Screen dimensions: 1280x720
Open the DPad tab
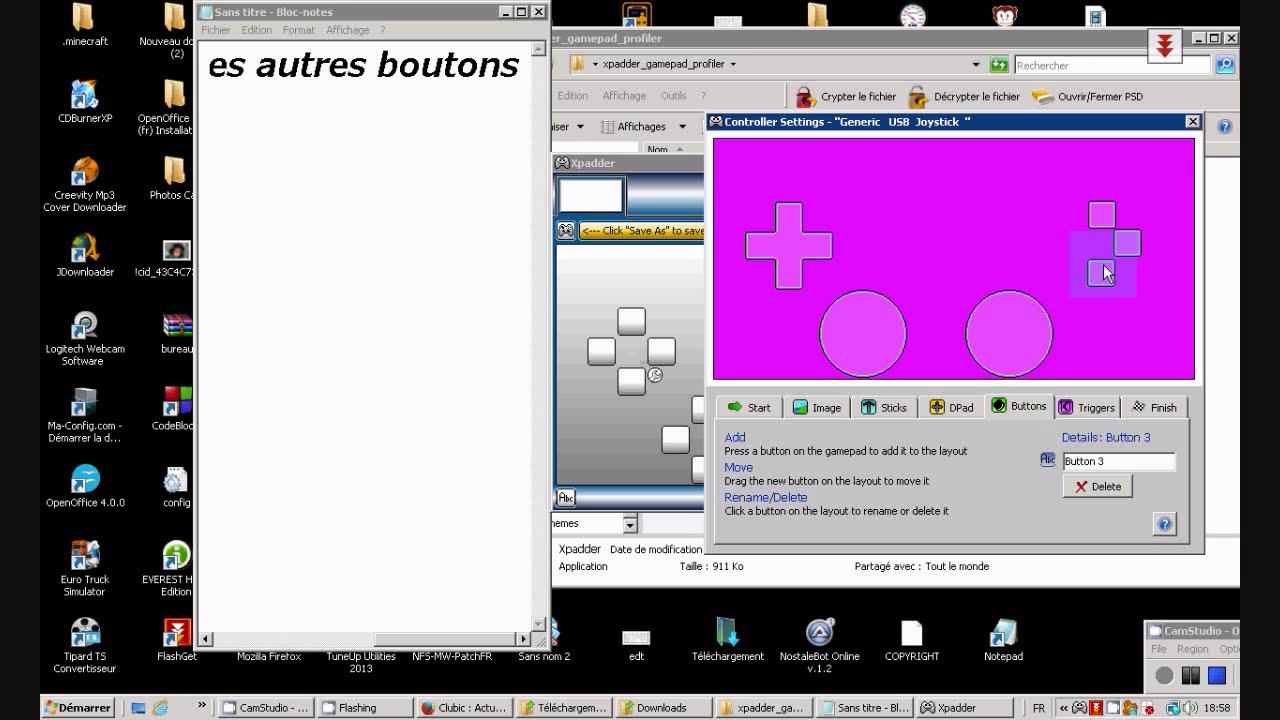click(951, 407)
